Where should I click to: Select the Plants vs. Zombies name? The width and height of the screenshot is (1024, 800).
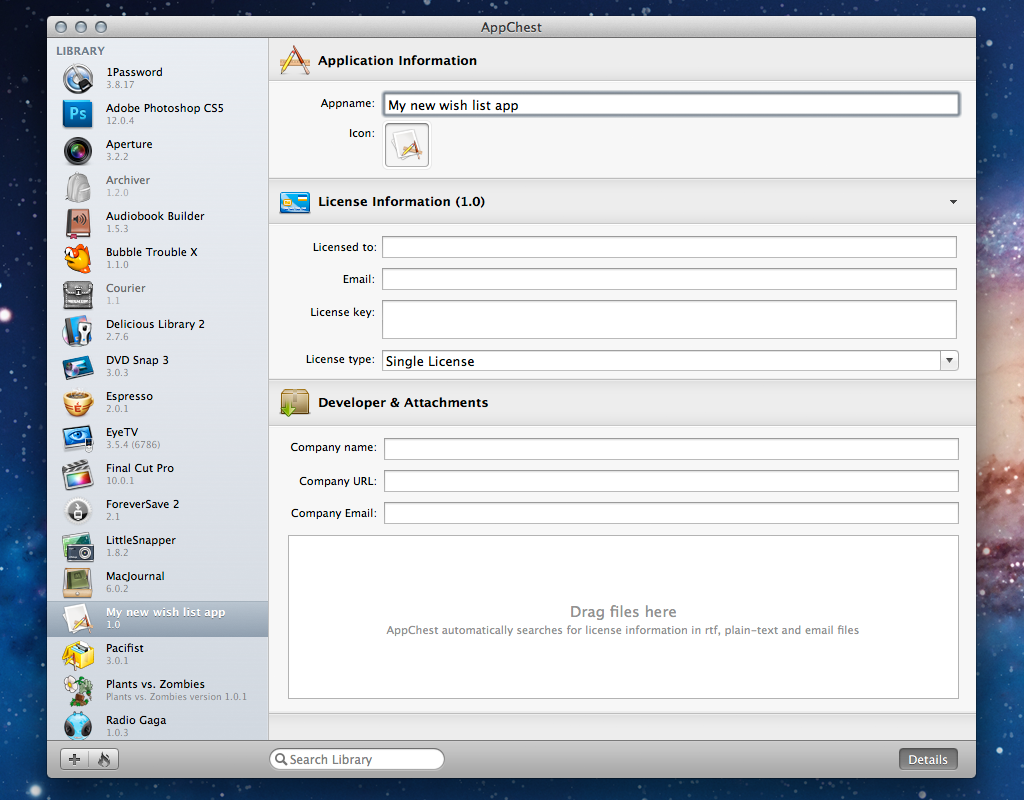[x=155, y=684]
